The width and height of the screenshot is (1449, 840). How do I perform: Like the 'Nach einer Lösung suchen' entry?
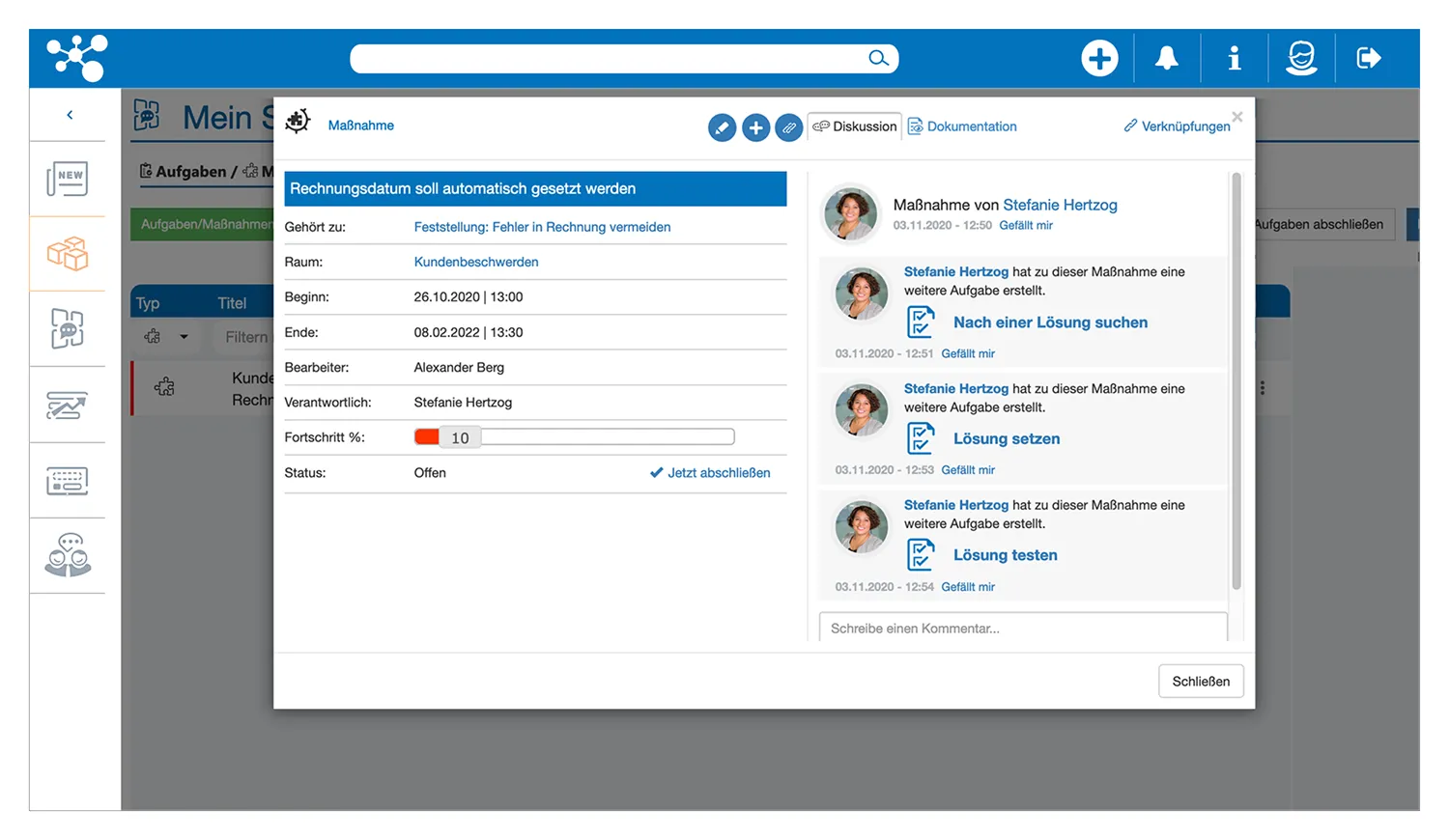click(968, 354)
